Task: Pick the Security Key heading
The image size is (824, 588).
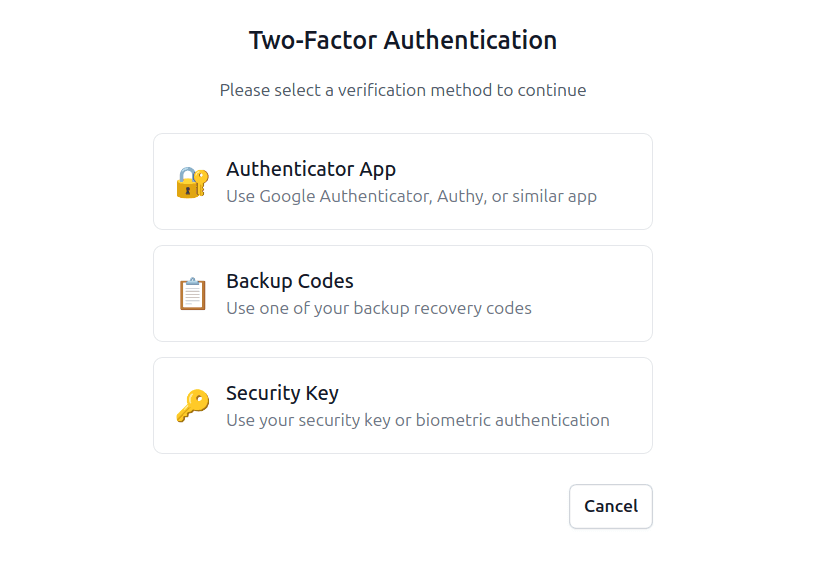Action: 282,393
